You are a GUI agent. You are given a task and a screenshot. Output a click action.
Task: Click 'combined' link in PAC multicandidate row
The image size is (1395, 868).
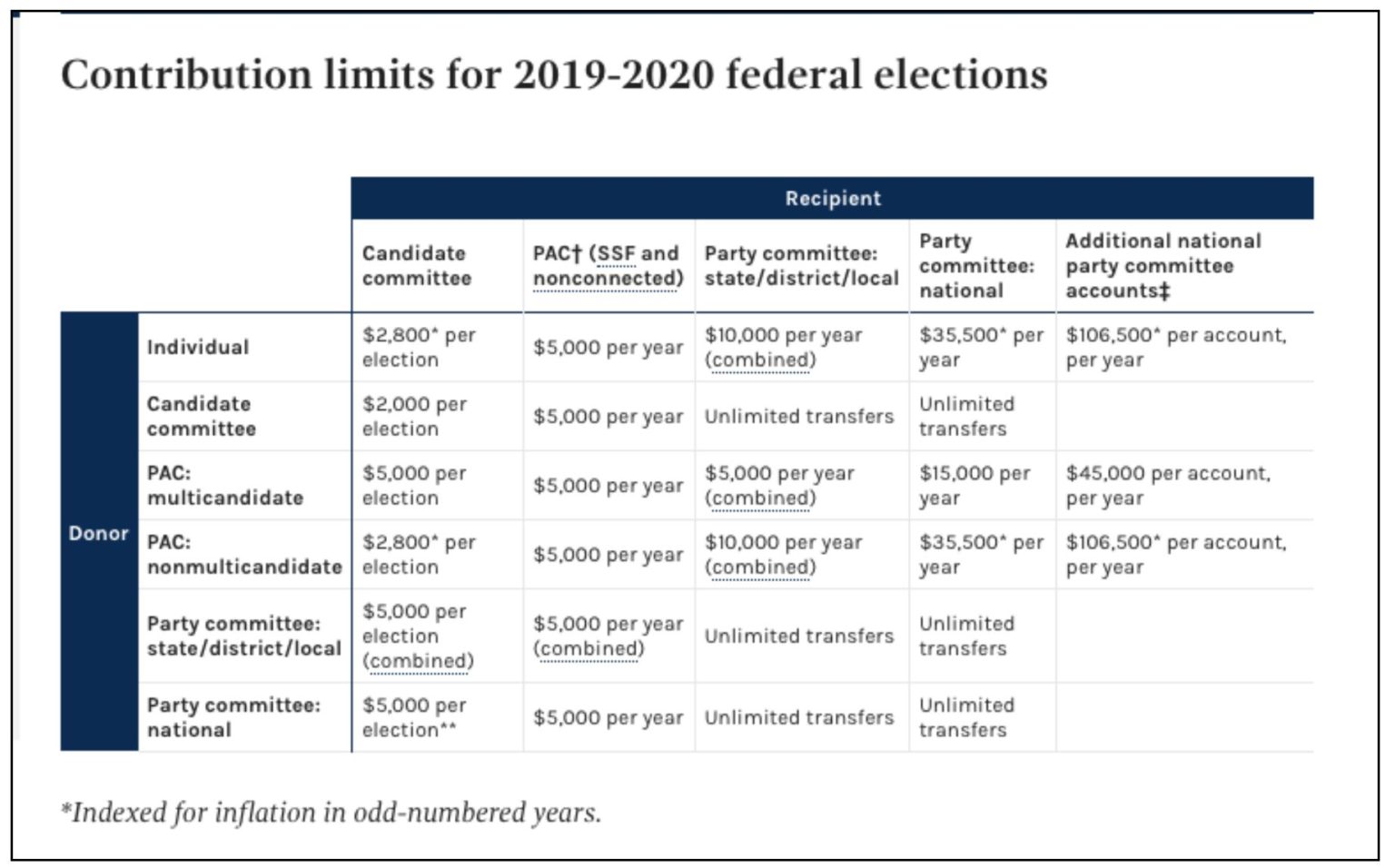tap(761, 498)
